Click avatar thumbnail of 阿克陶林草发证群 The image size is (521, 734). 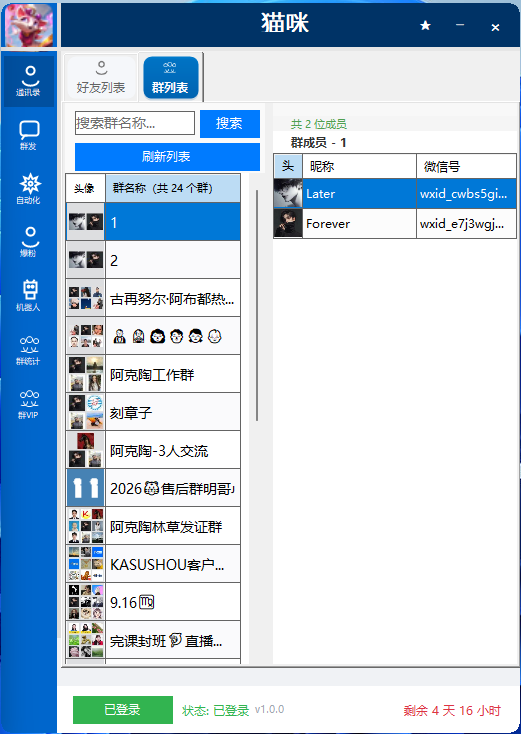point(86,526)
